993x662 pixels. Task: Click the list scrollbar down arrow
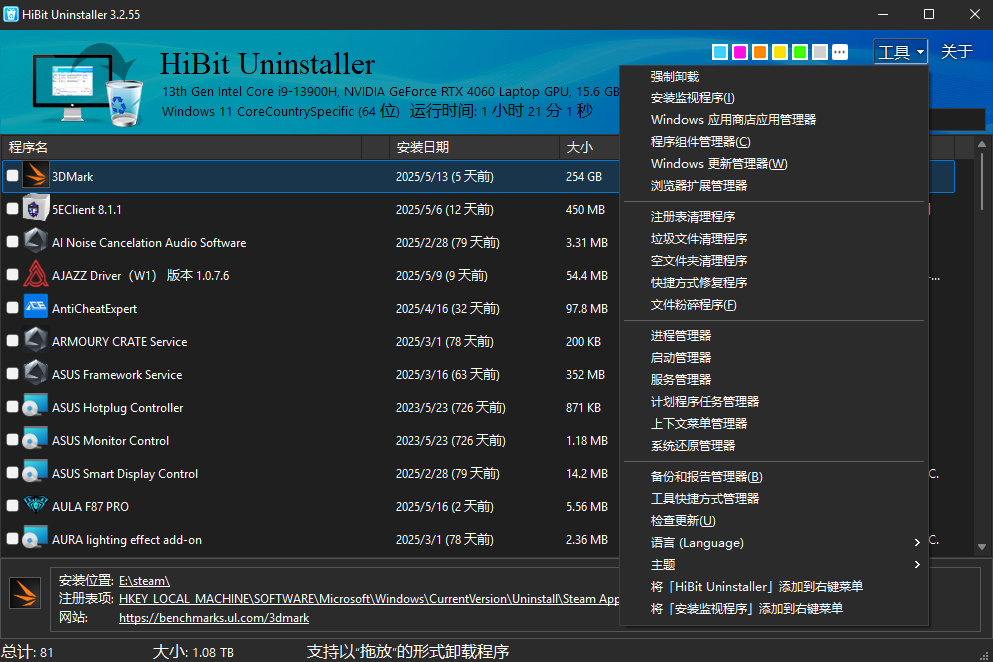click(x=982, y=547)
